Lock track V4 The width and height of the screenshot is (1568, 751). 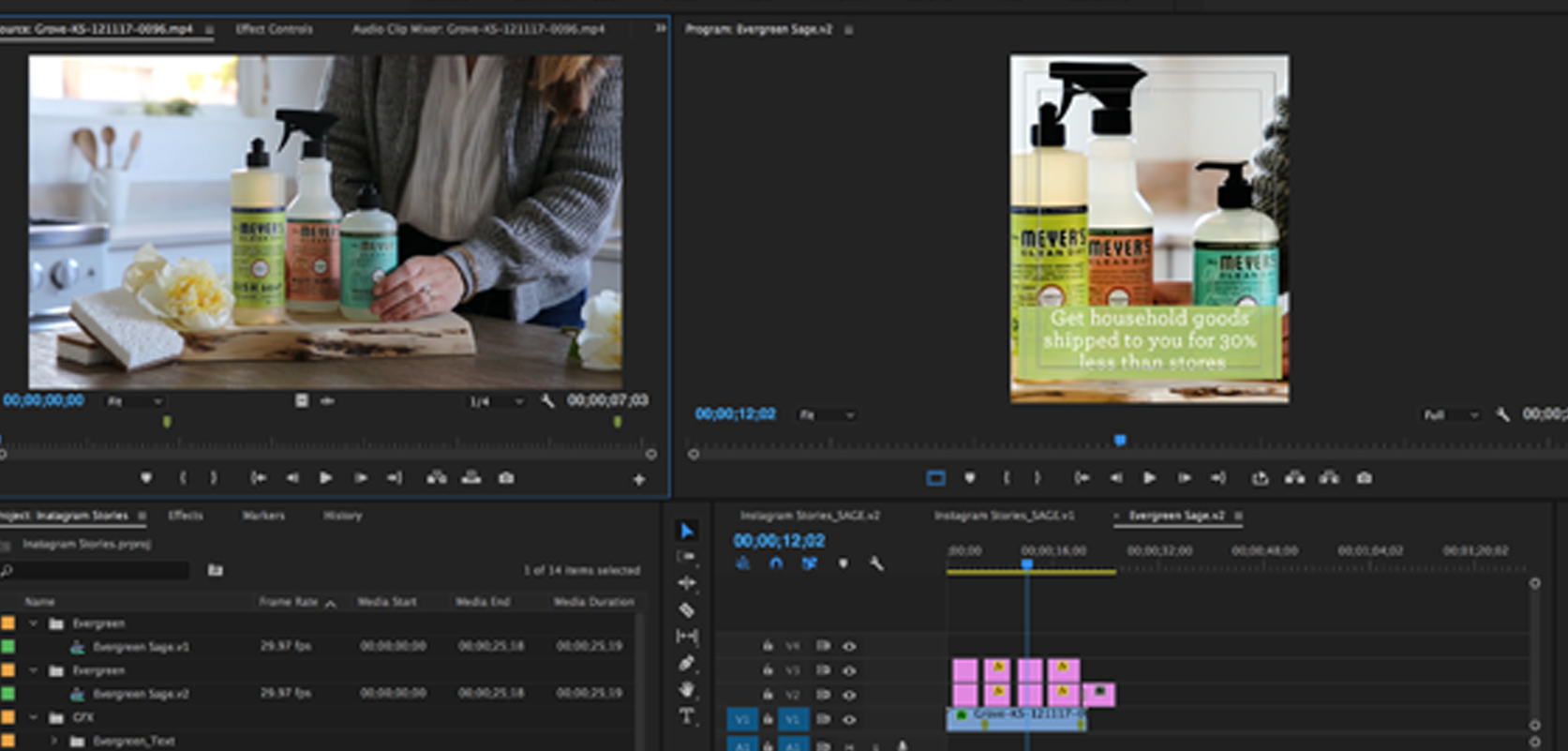click(x=768, y=646)
